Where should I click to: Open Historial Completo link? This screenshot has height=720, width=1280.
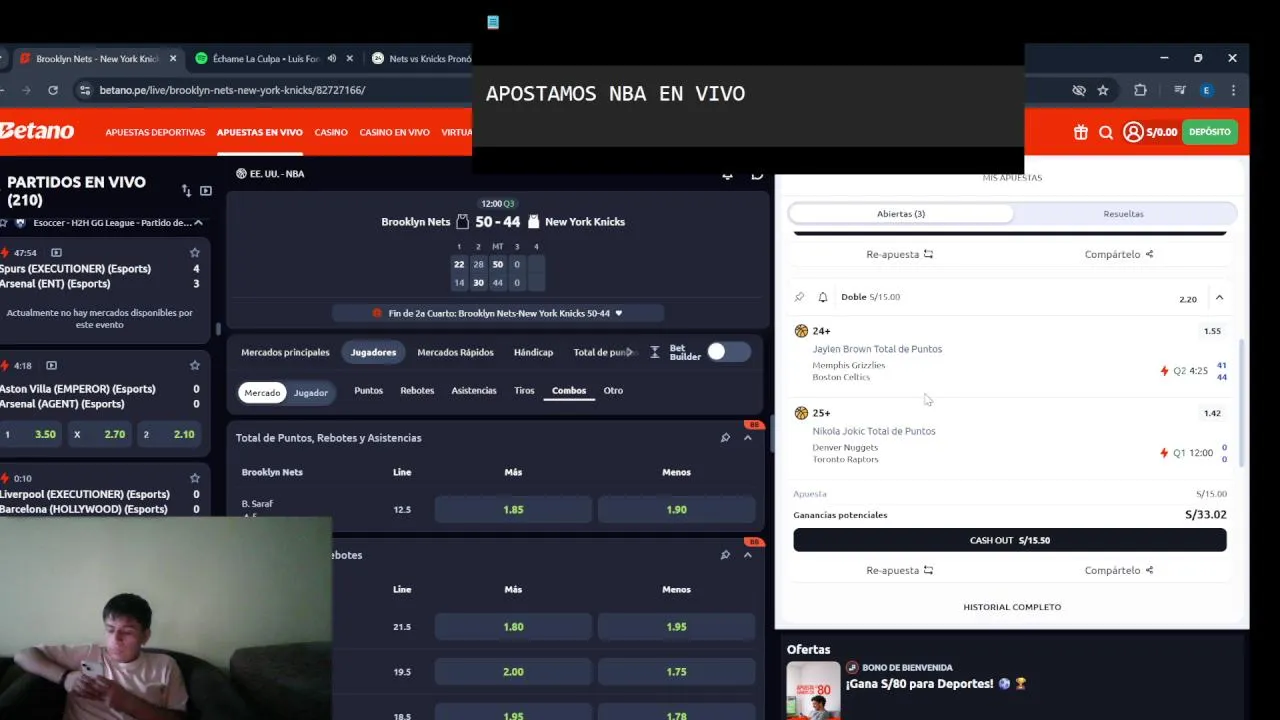(1012, 607)
